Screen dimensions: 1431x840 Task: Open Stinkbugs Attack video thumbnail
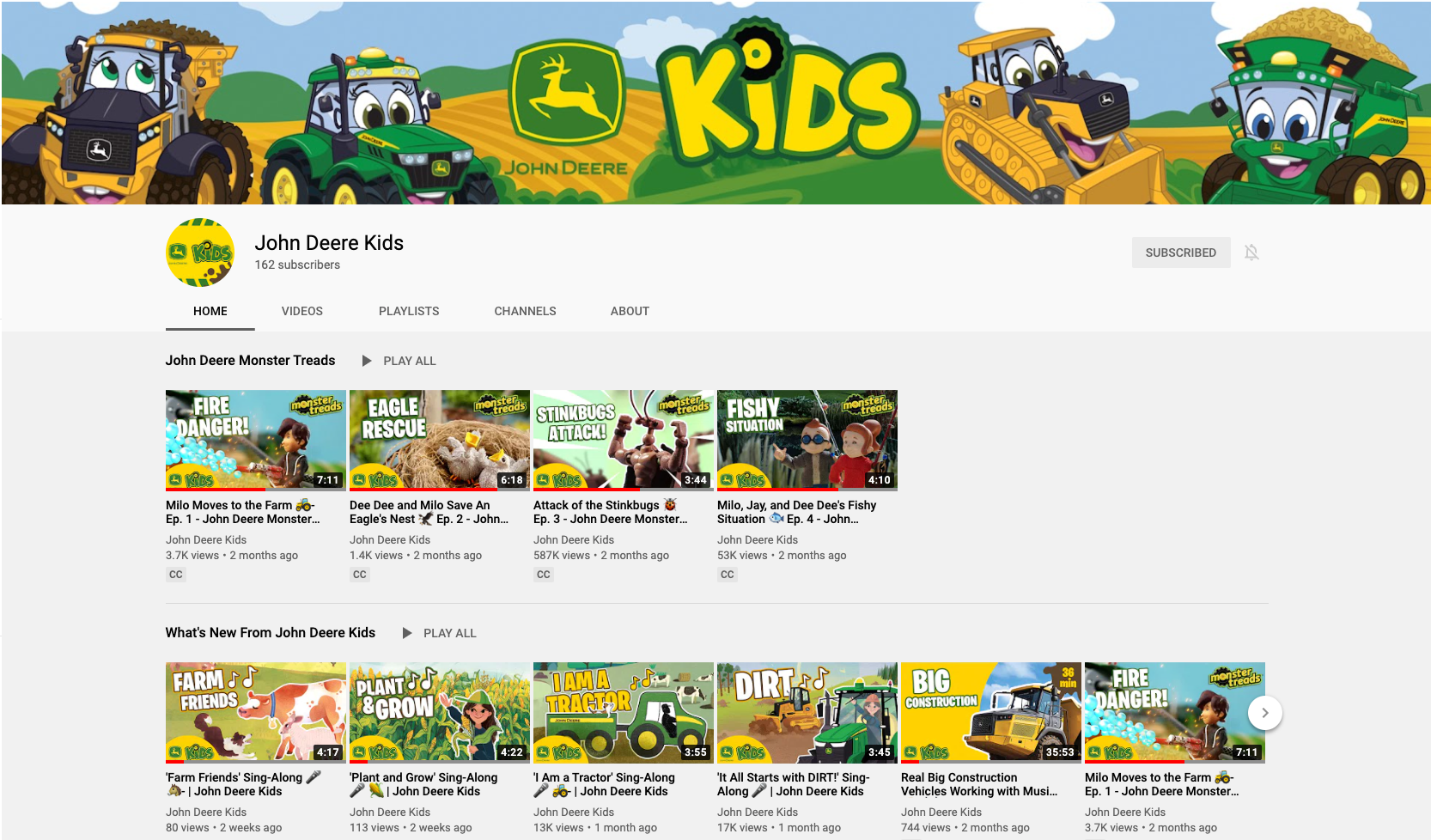coord(624,441)
